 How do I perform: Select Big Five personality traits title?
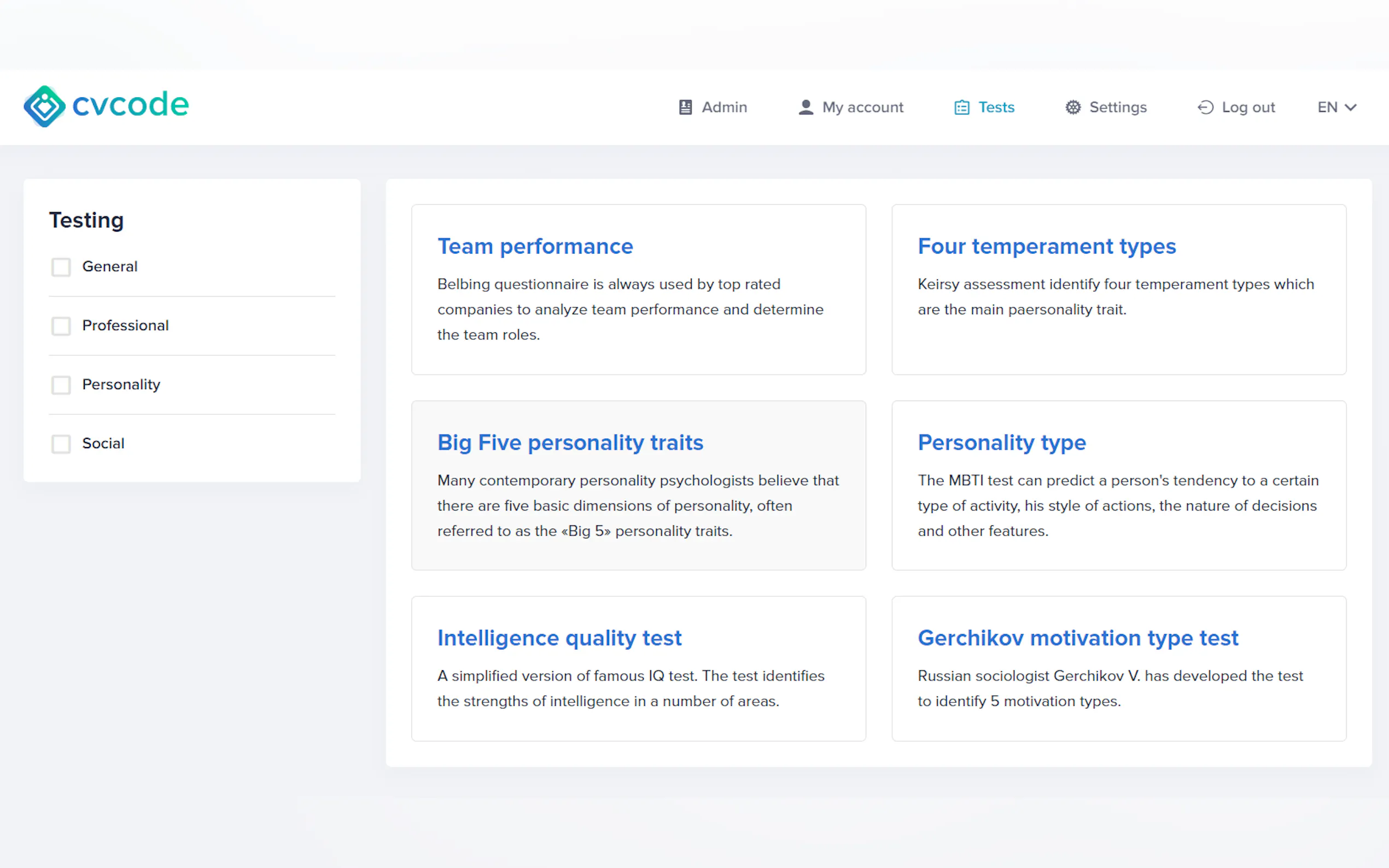[x=570, y=443]
